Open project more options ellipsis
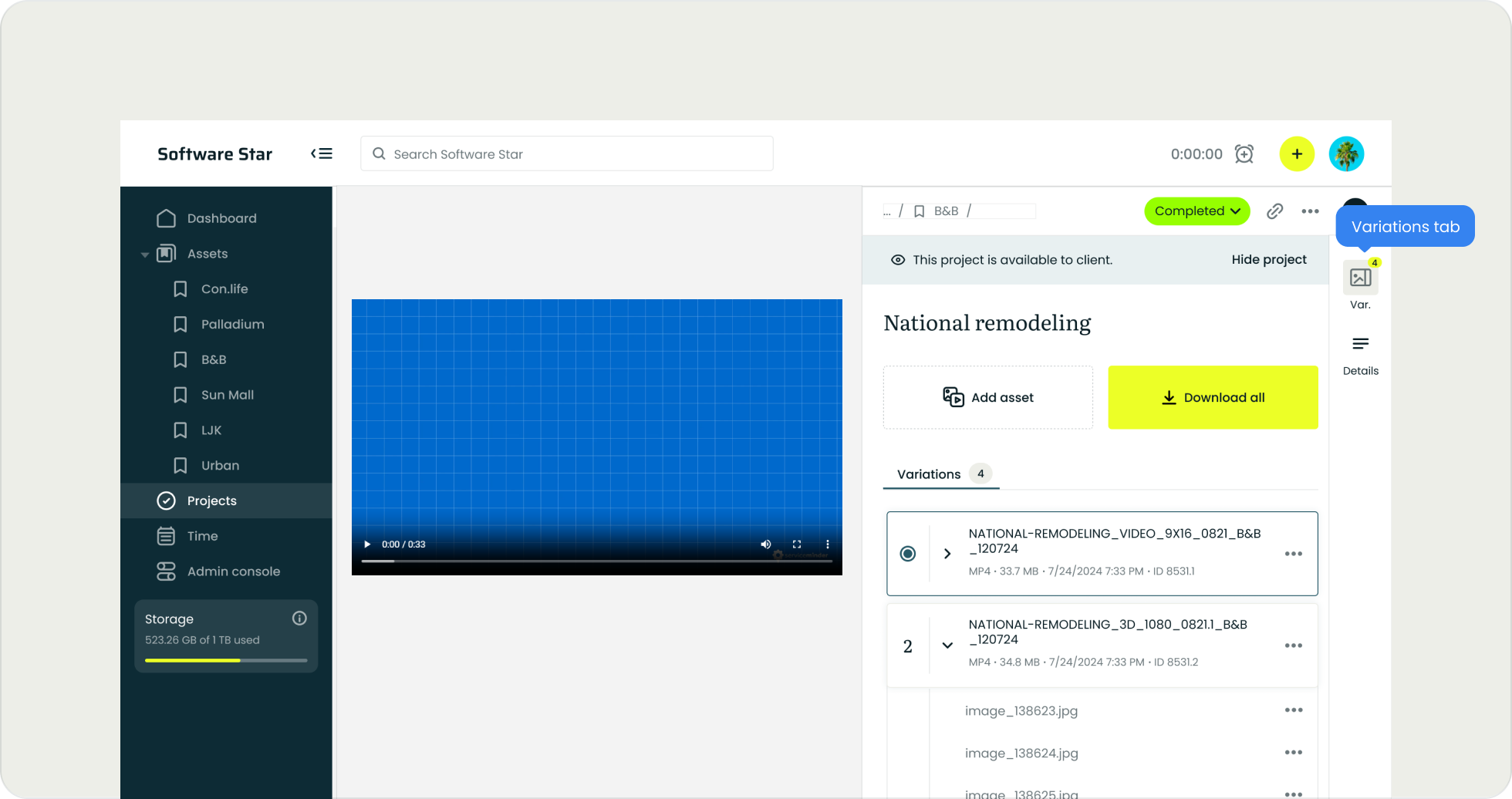The height and width of the screenshot is (799, 1512). (1310, 211)
